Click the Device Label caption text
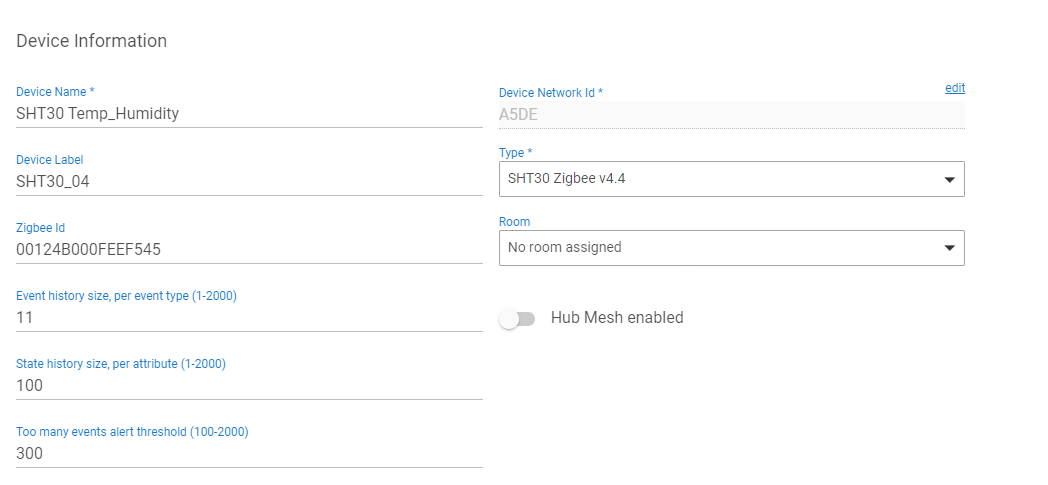Image resolution: width=1048 pixels, height=485 pixels. tap(50, 160)
